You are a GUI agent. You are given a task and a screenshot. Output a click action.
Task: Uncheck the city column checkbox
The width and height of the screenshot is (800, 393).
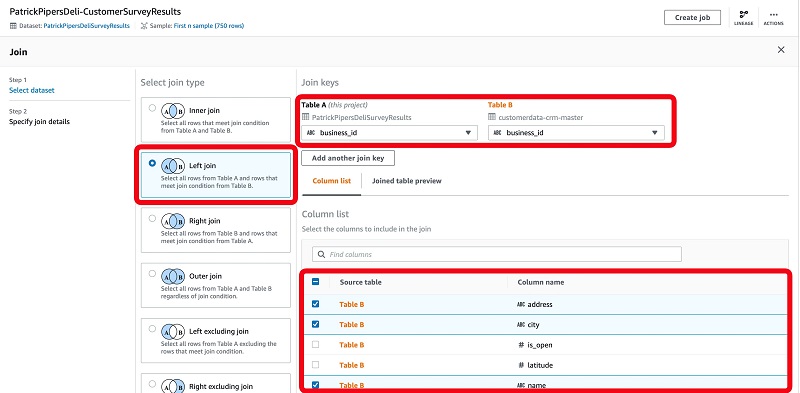(315, 324)
